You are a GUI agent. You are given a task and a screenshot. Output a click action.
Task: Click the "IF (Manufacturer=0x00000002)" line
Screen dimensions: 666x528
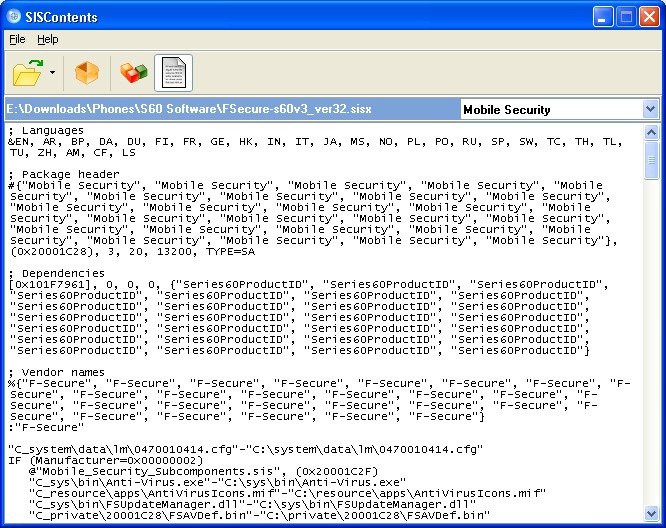106,460
